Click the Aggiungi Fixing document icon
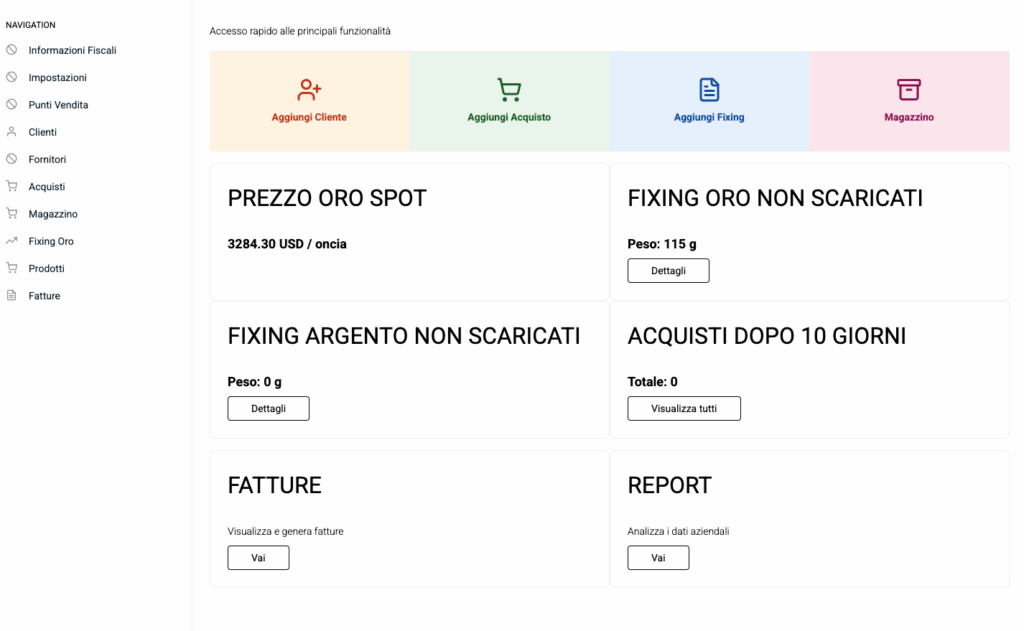This screenshot has height=631, width=1024. click(x=709, y=90)
